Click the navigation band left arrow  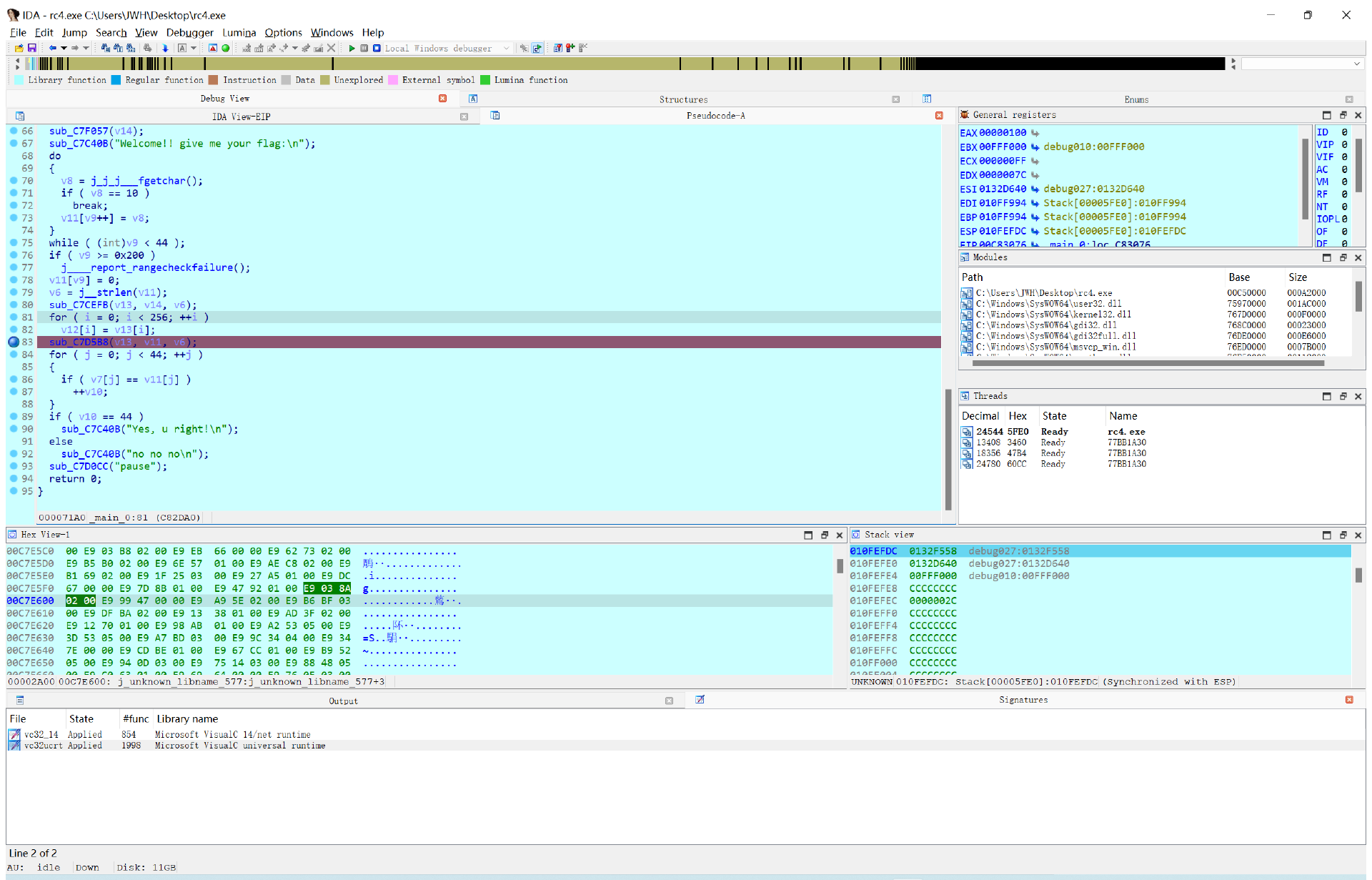17,61
